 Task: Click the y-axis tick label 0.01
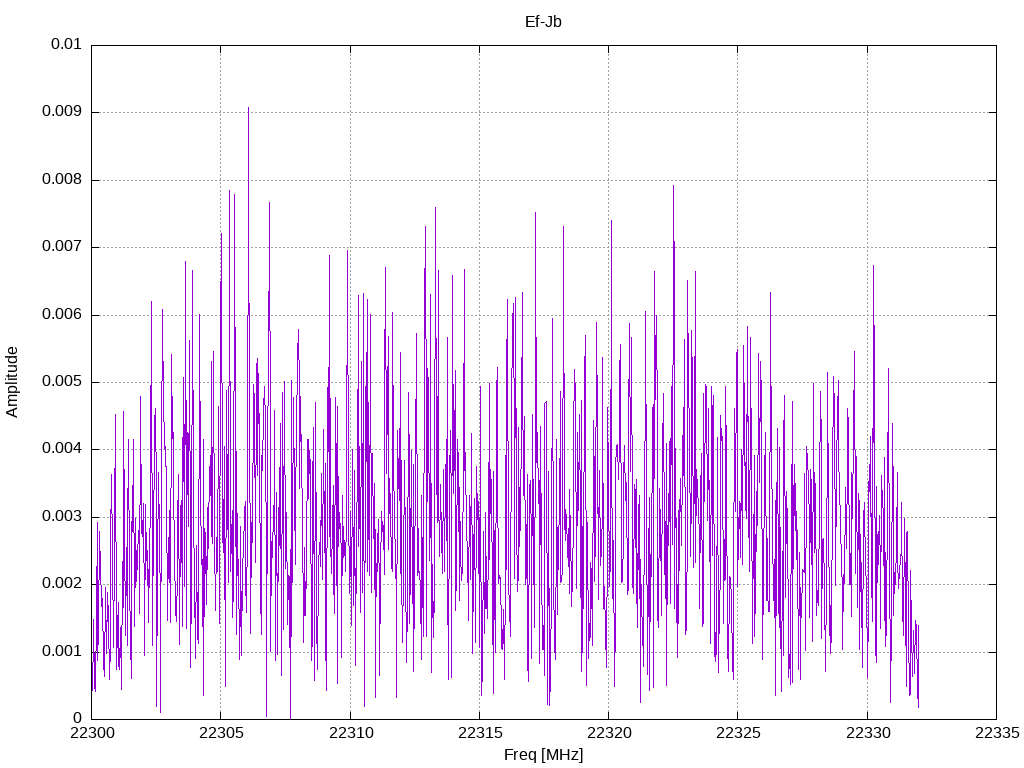(x=66, y=44)
